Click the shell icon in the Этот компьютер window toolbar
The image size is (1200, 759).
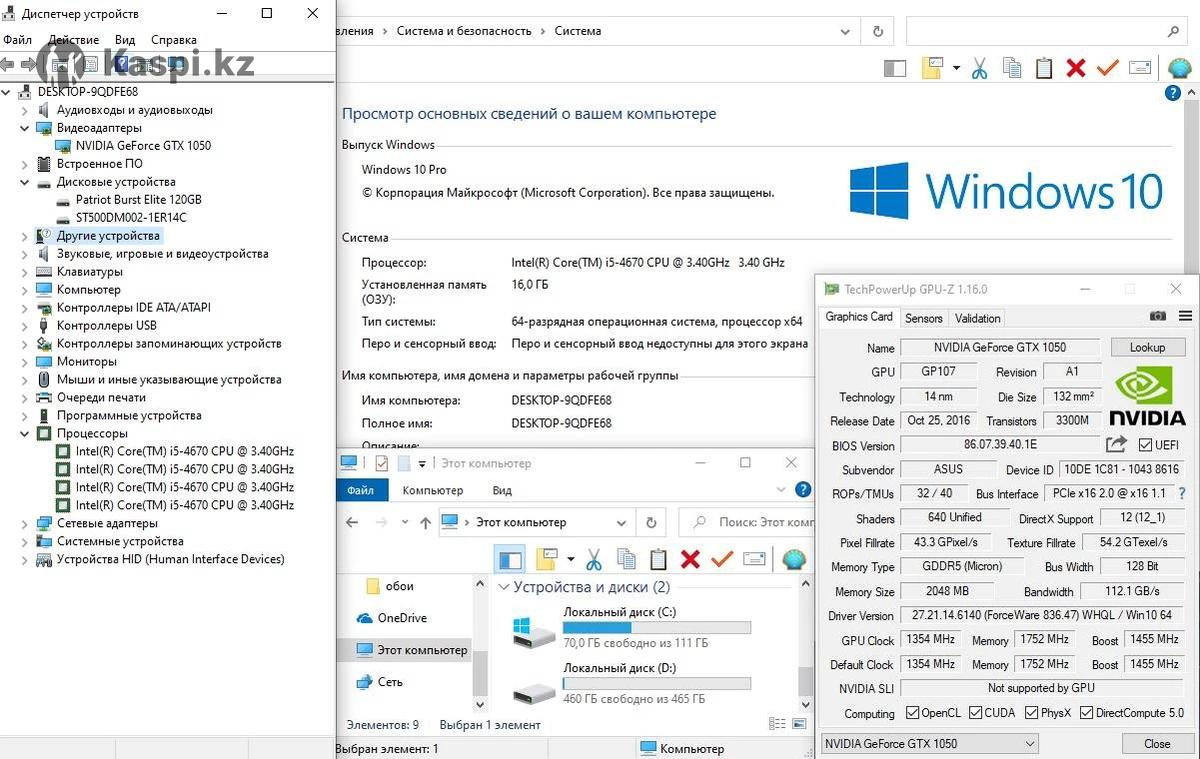click(794, 559)
